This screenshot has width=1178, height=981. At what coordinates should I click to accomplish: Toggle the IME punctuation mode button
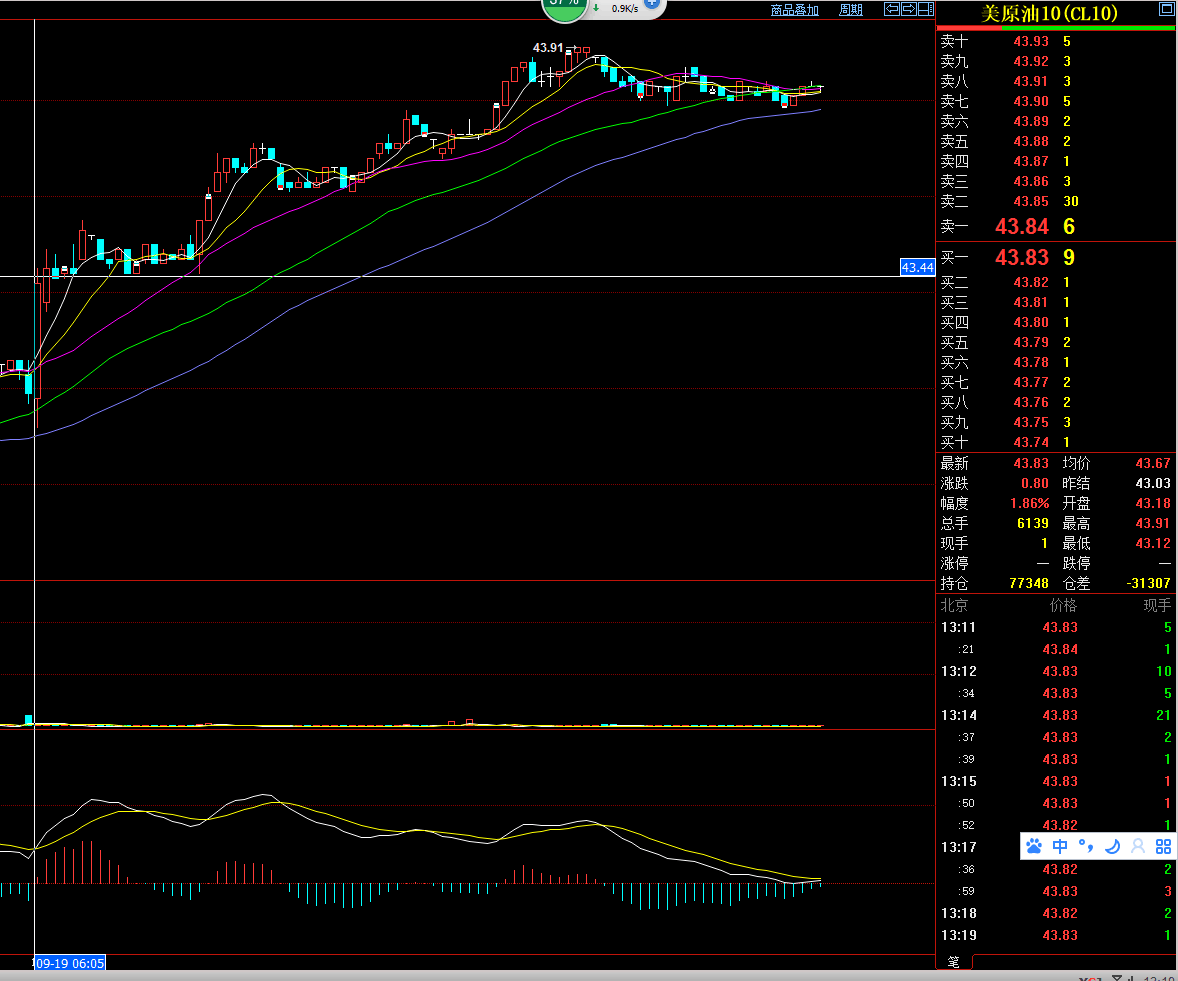click(x=1085, y=847)
